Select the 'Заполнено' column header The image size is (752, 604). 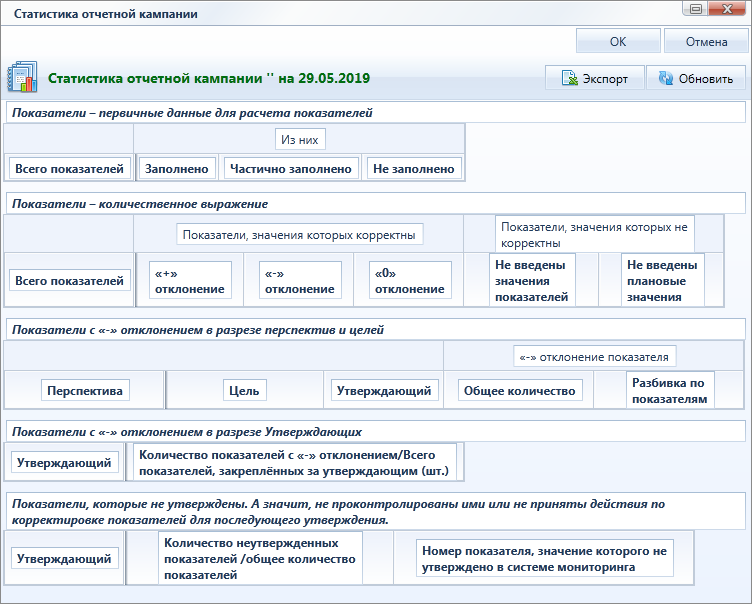(176, 169)
